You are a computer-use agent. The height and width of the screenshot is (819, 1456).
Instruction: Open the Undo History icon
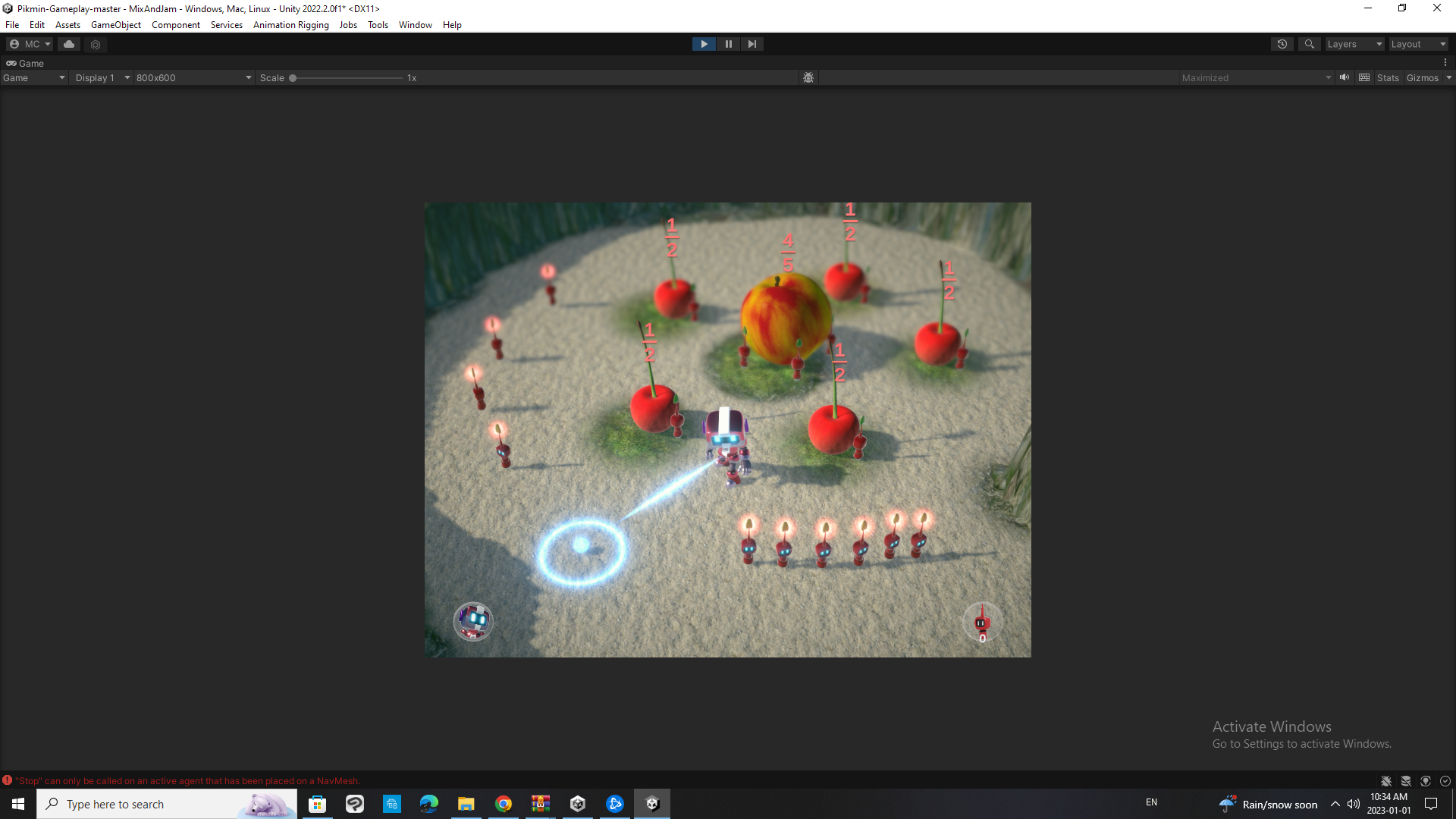click(1282, 44)
